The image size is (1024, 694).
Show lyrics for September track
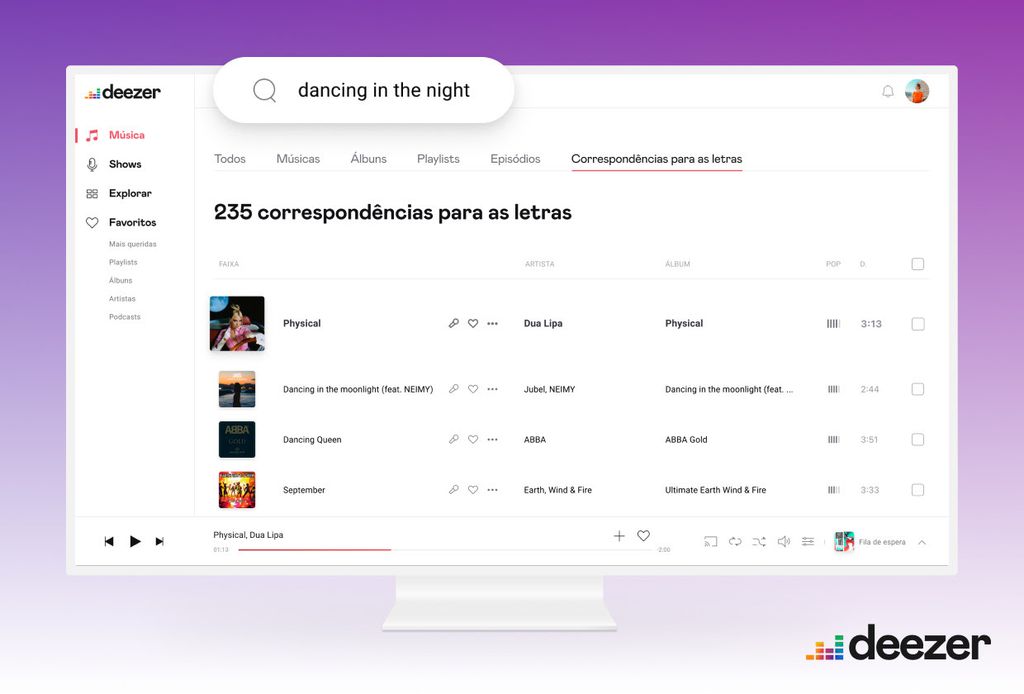(x=454, y=490)
